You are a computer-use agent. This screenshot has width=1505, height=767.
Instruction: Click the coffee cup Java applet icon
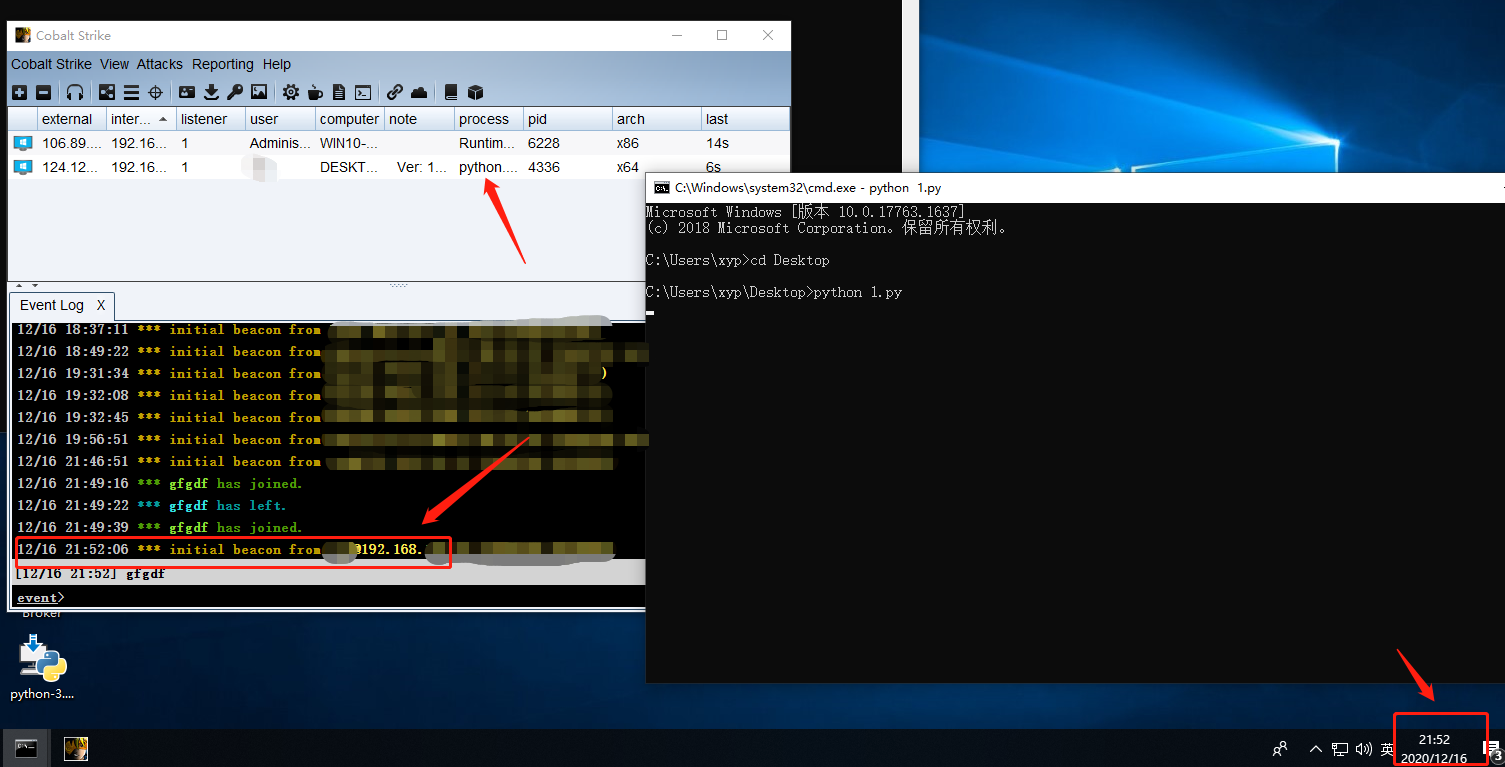click(x=315, y=92)
